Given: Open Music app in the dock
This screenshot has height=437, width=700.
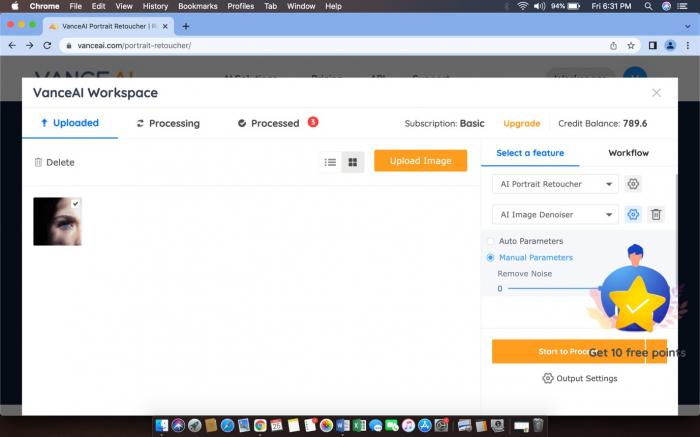Looking at the screenshot, I should tap(408, 425).
